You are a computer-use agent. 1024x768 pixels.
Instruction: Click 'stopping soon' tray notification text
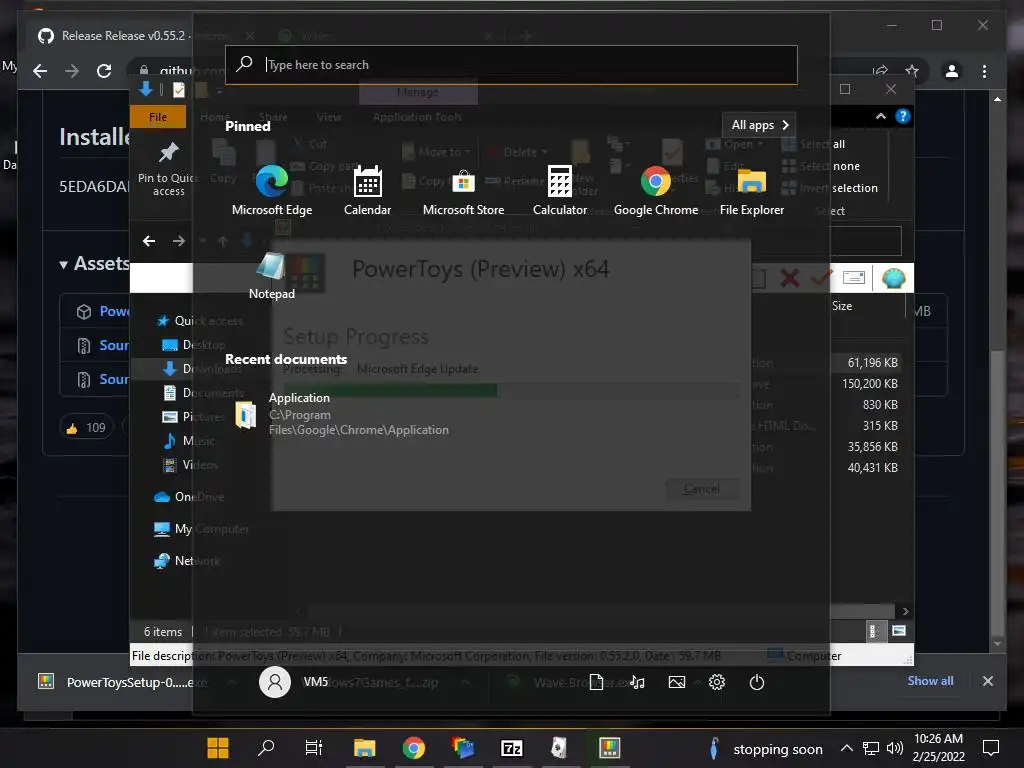coord(777,750)
